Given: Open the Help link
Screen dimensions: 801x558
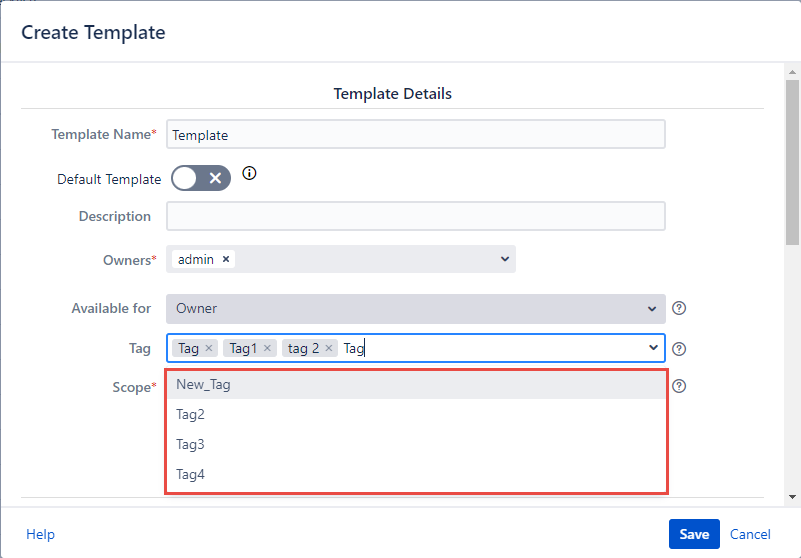Looking at the screenshot, I should pyautogui.click(x=40, y=534).
